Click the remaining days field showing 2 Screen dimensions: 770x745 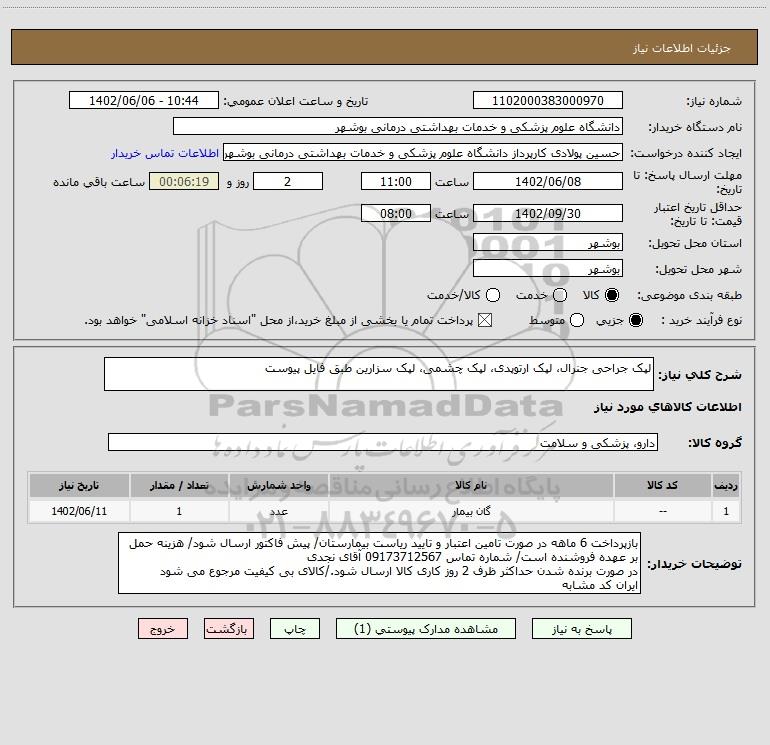click(288, 181)
